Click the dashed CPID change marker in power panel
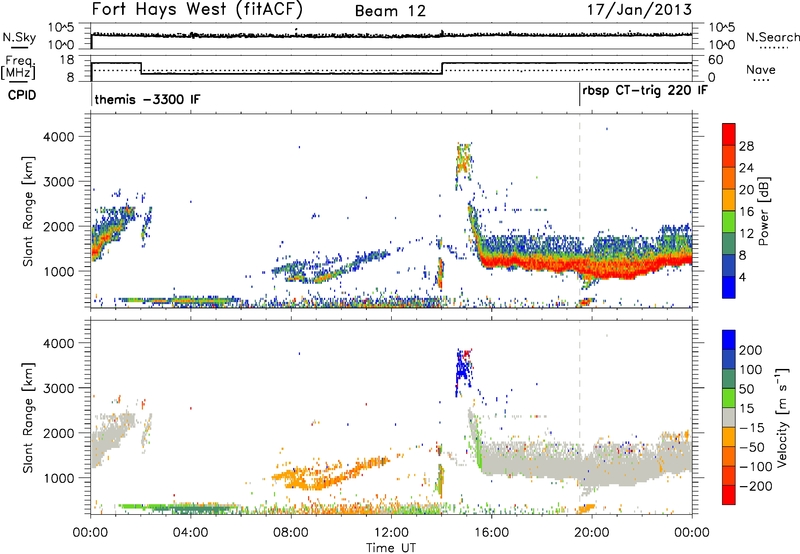This screenshot has height=554, width=800. 580,211
